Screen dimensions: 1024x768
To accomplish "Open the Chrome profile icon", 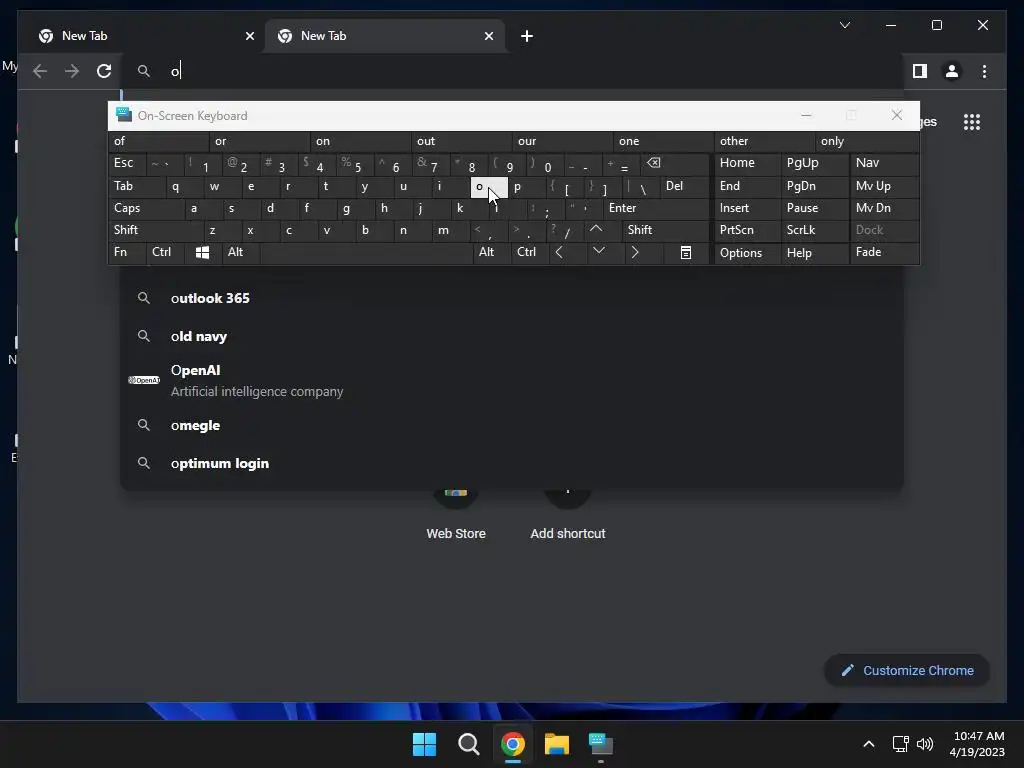I will click(x=952, y=71).
